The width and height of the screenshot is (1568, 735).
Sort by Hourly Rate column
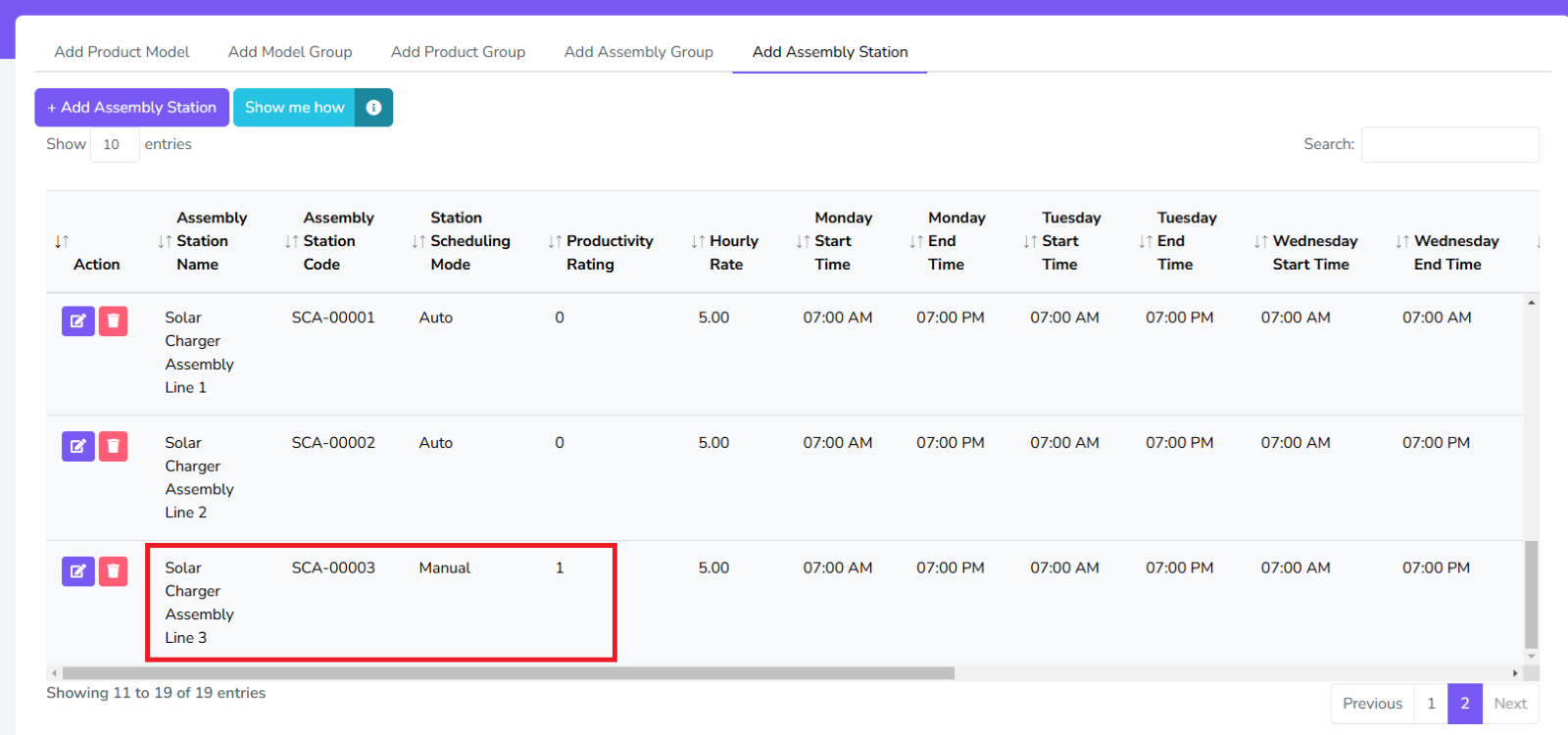coord(733,241)
